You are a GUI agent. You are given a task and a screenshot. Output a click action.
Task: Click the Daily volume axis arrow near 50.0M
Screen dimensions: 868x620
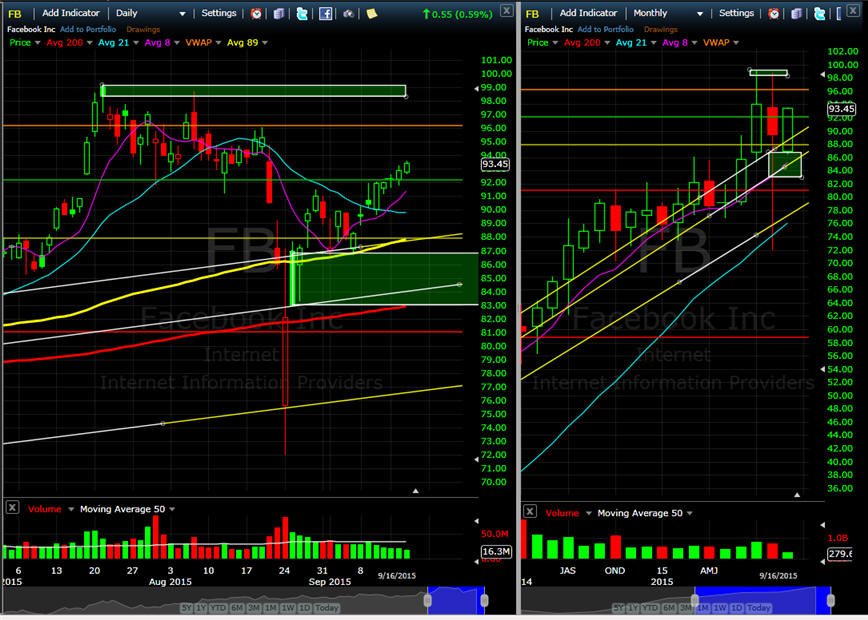pyautogui.click(x=477, y=521)
